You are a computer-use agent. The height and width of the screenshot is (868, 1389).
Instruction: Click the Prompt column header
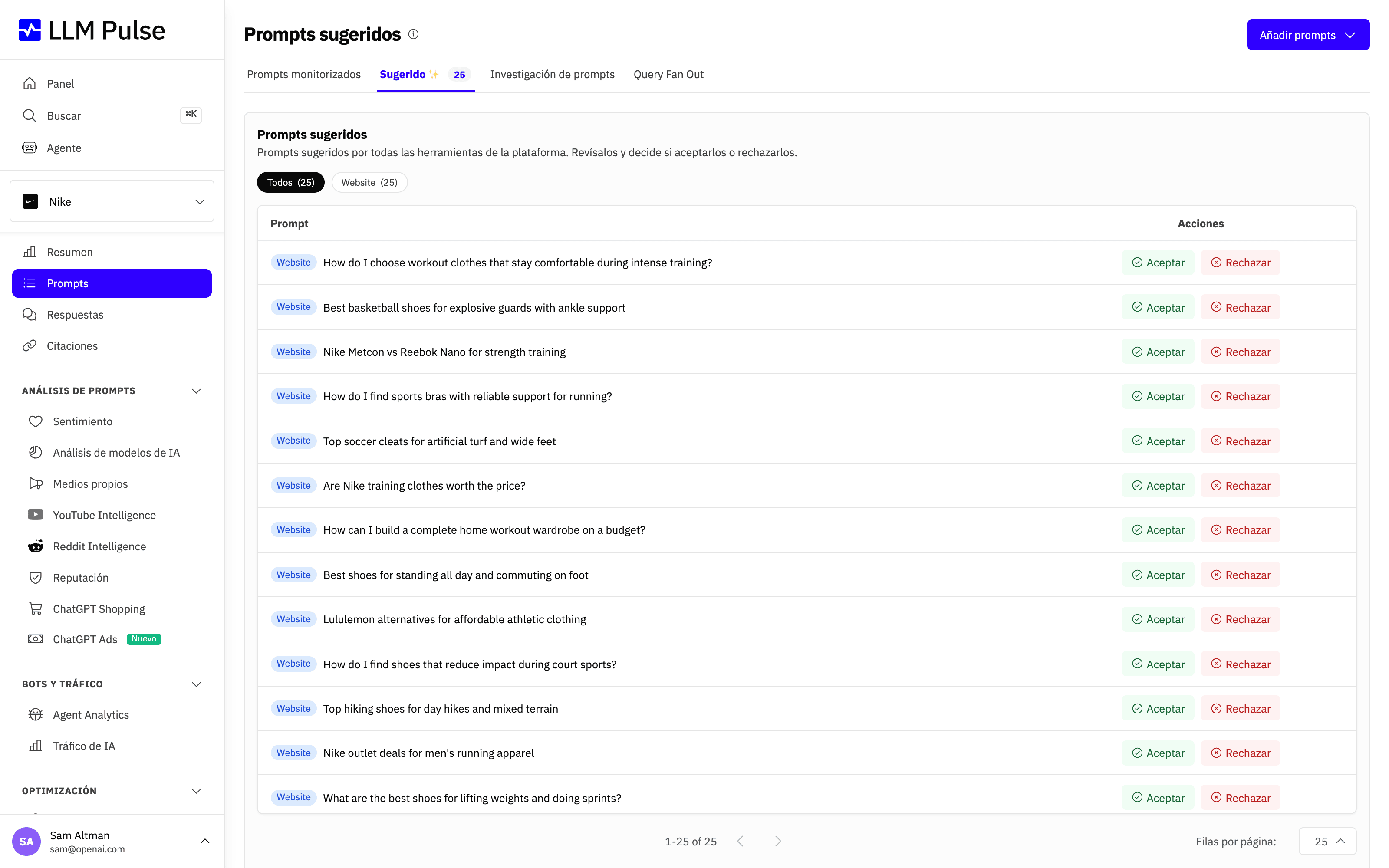(x=289, y=224)
